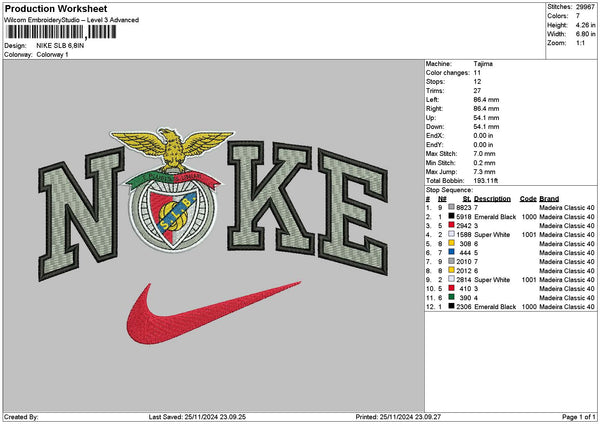Viewport: 600px width, 424px height.
Task: Click the black swatch beside stitch count 2306
Action: tap(451, 307)
